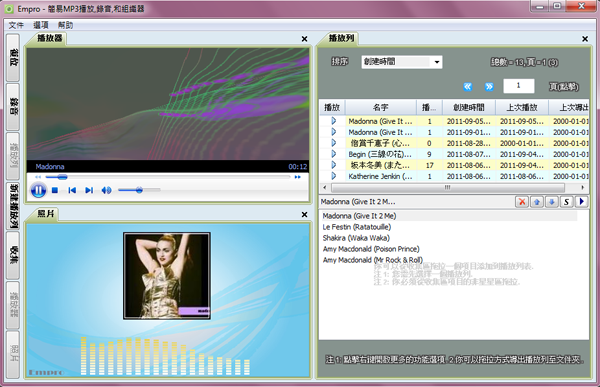The width and height of the screenshot is (600, 387).
Task: Go to the next playlist page
Action: [489, 87]
